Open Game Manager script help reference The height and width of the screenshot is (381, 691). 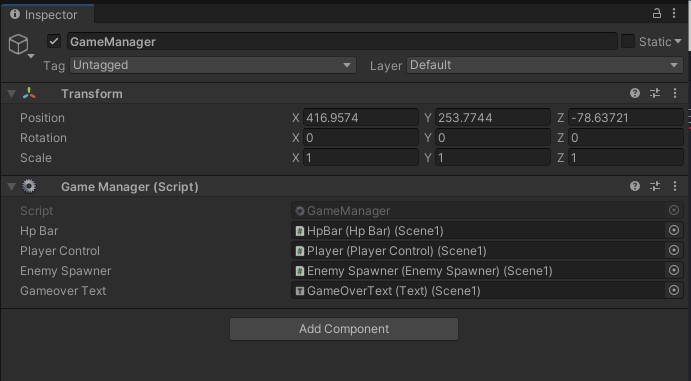635,186
